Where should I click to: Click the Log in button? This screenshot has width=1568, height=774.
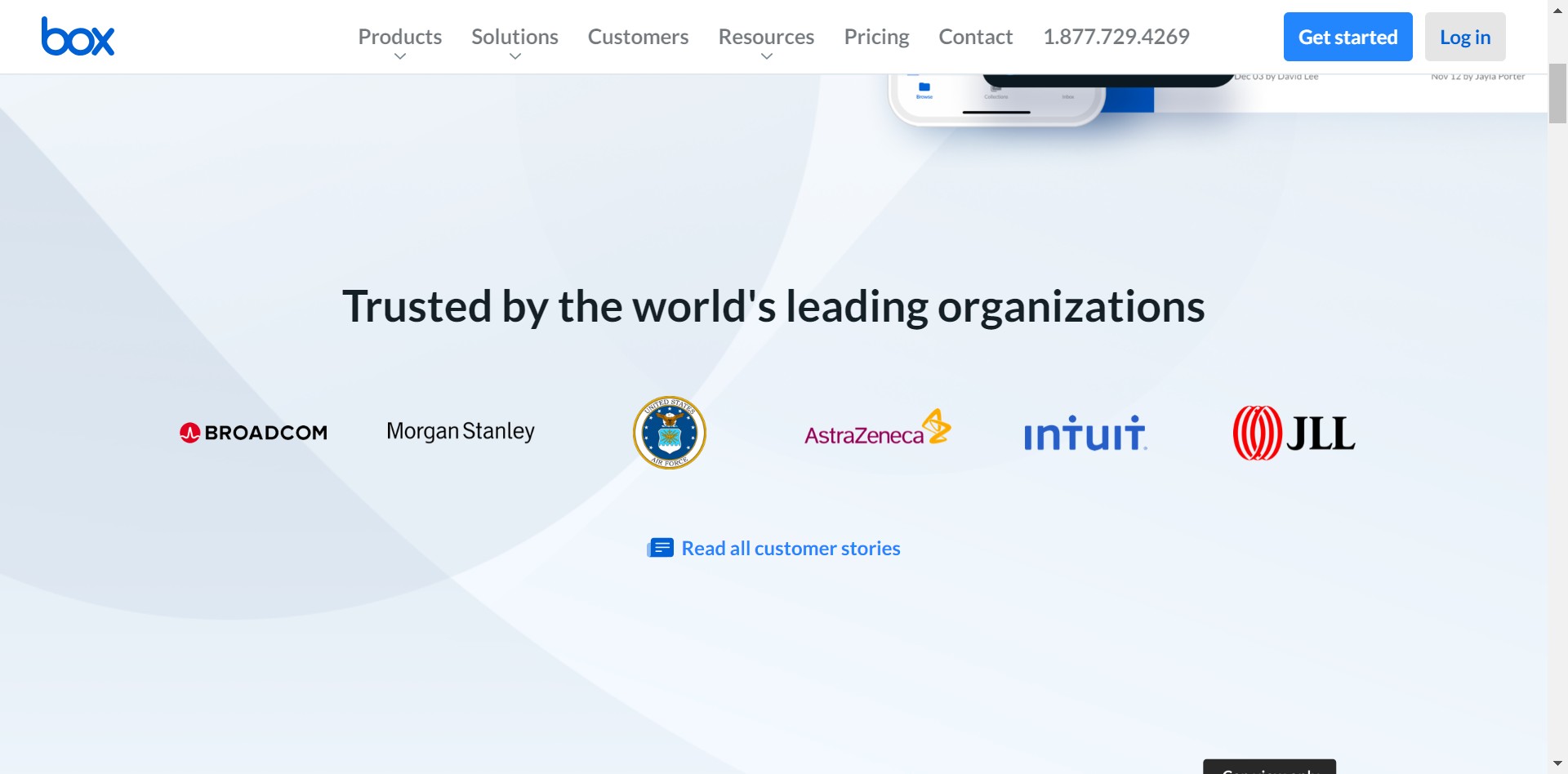[x=1465, y=37]
